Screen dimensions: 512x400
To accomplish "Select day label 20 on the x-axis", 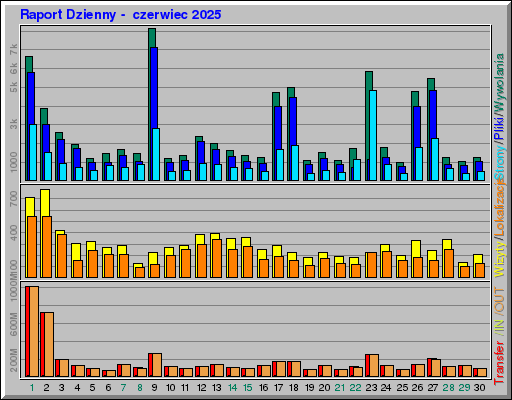I will pos(324,388).
